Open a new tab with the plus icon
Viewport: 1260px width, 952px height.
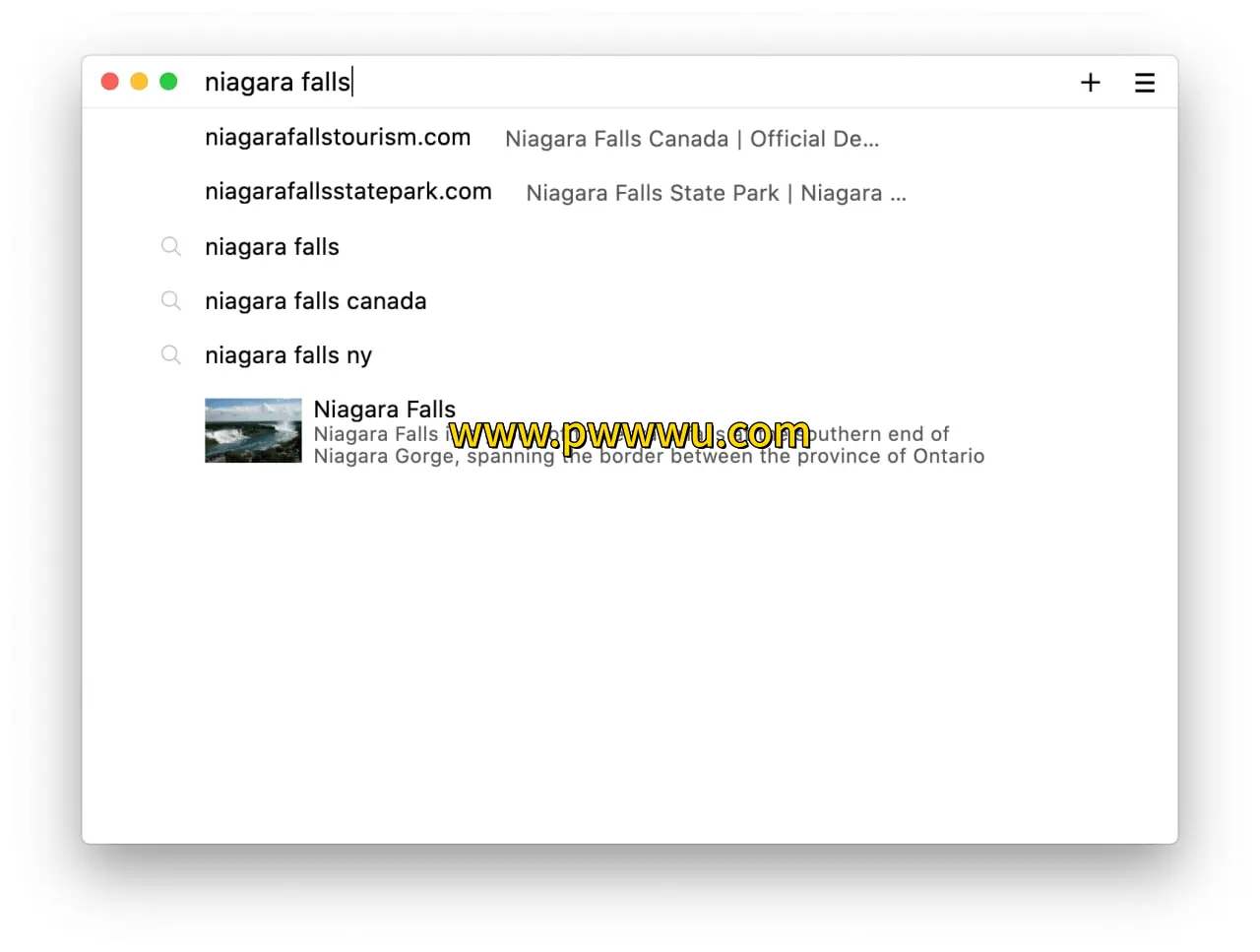click(x=1090, y=83)
